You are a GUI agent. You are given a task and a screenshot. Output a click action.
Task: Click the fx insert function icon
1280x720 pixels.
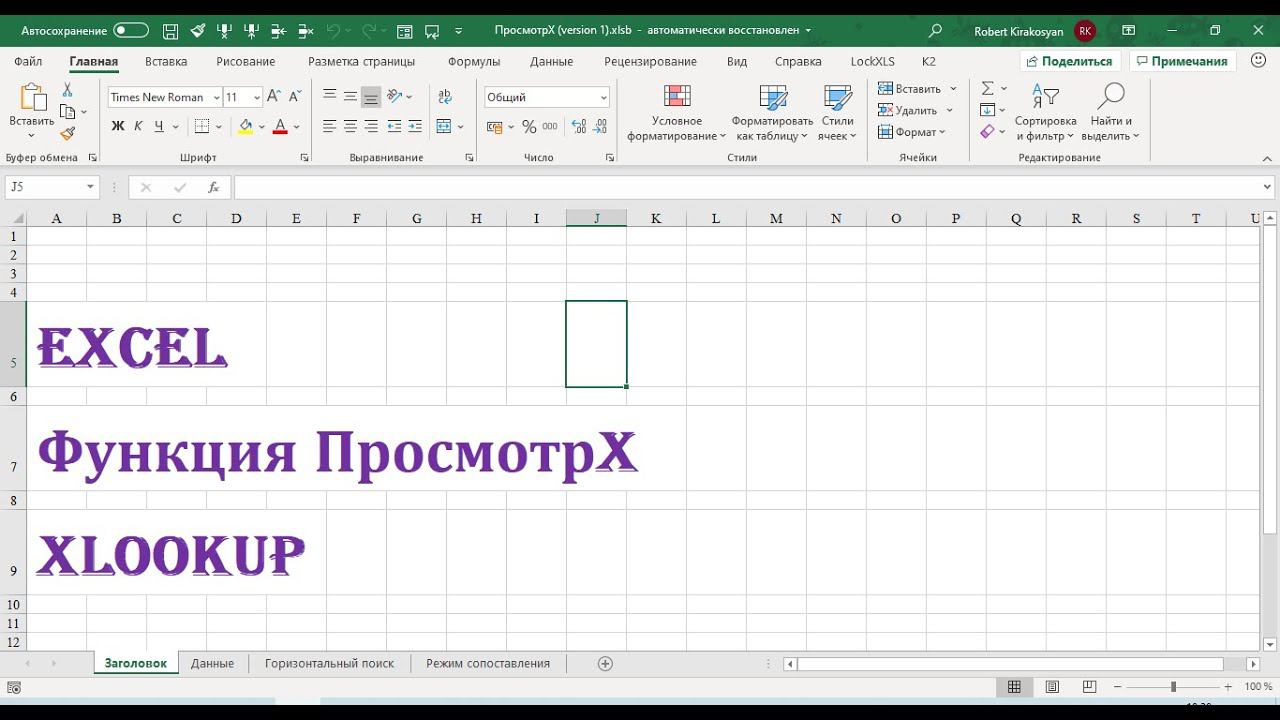(x=213, y=187)
